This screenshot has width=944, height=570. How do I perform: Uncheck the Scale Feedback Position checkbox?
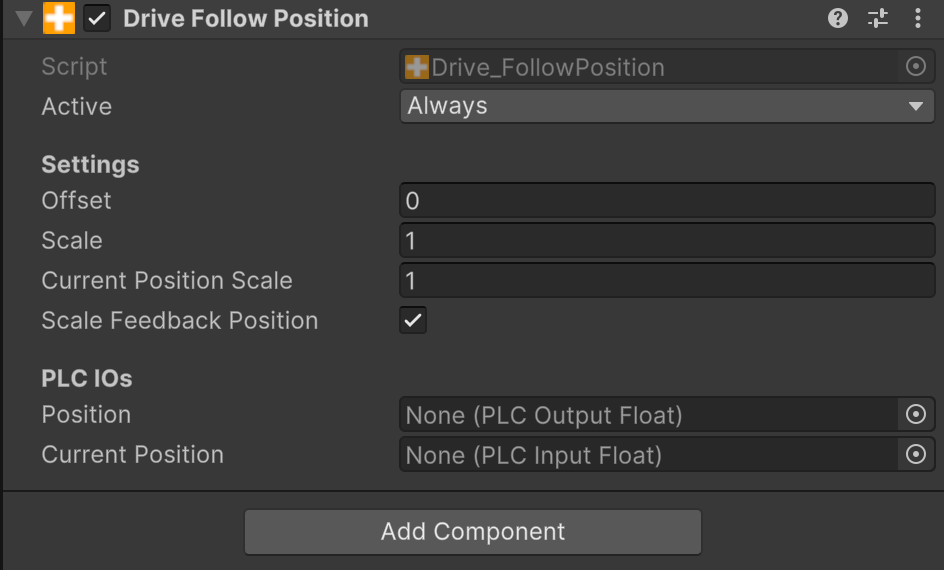pyautogui.click(x=413, y=321)
